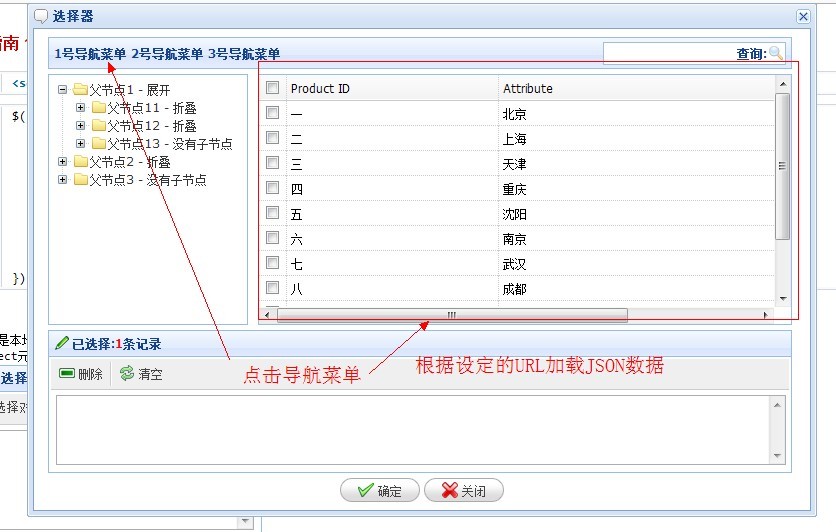
Task: Expand the 父节点2 tree node
Action: 63,162
